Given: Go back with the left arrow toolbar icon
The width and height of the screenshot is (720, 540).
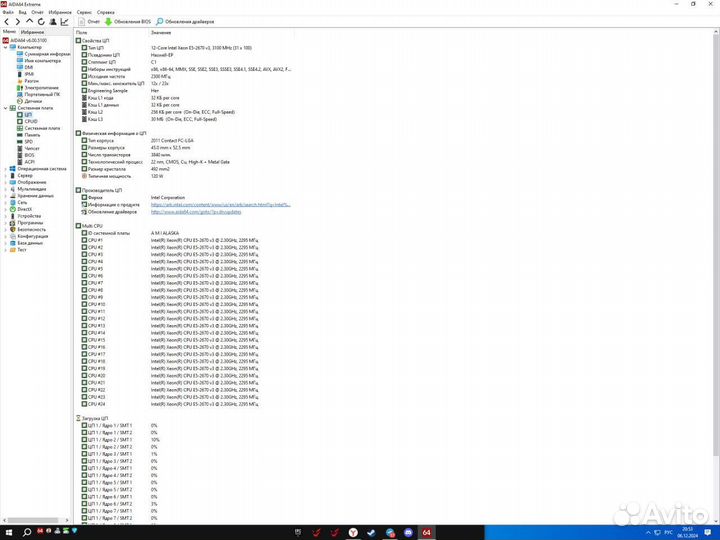Looking at the screenshot, I should (6, 22).
